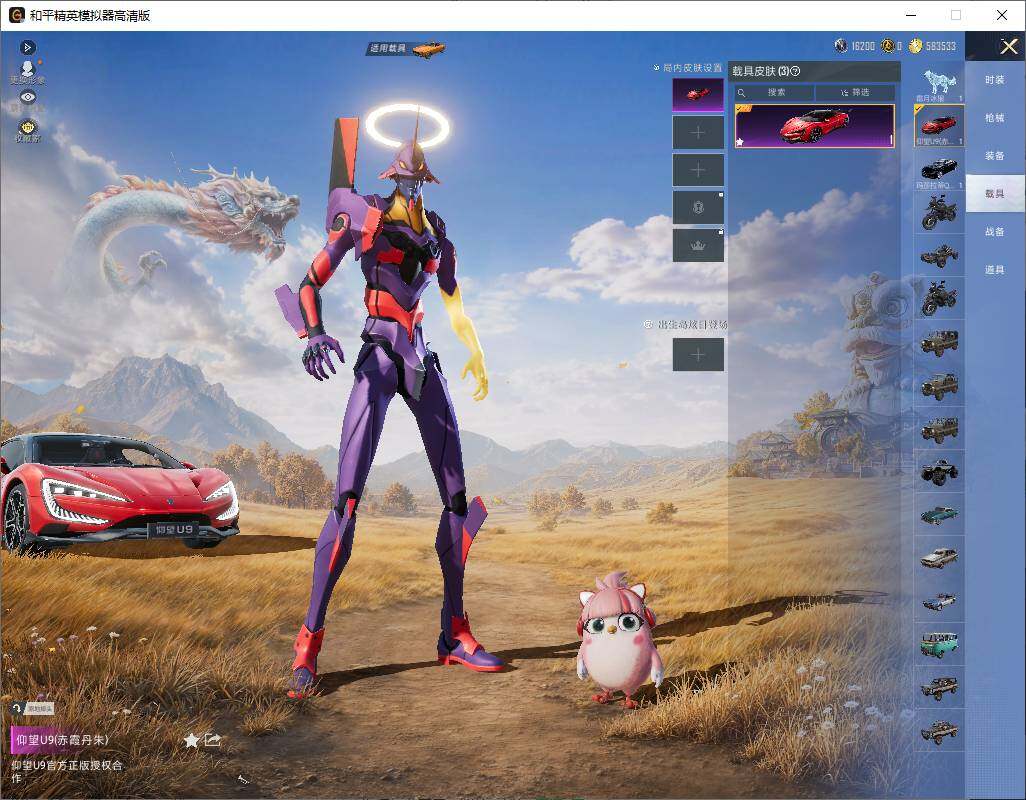Open the locked crown skin slot
This screenshot has width=1026, height=800.
tap(698, 245)
